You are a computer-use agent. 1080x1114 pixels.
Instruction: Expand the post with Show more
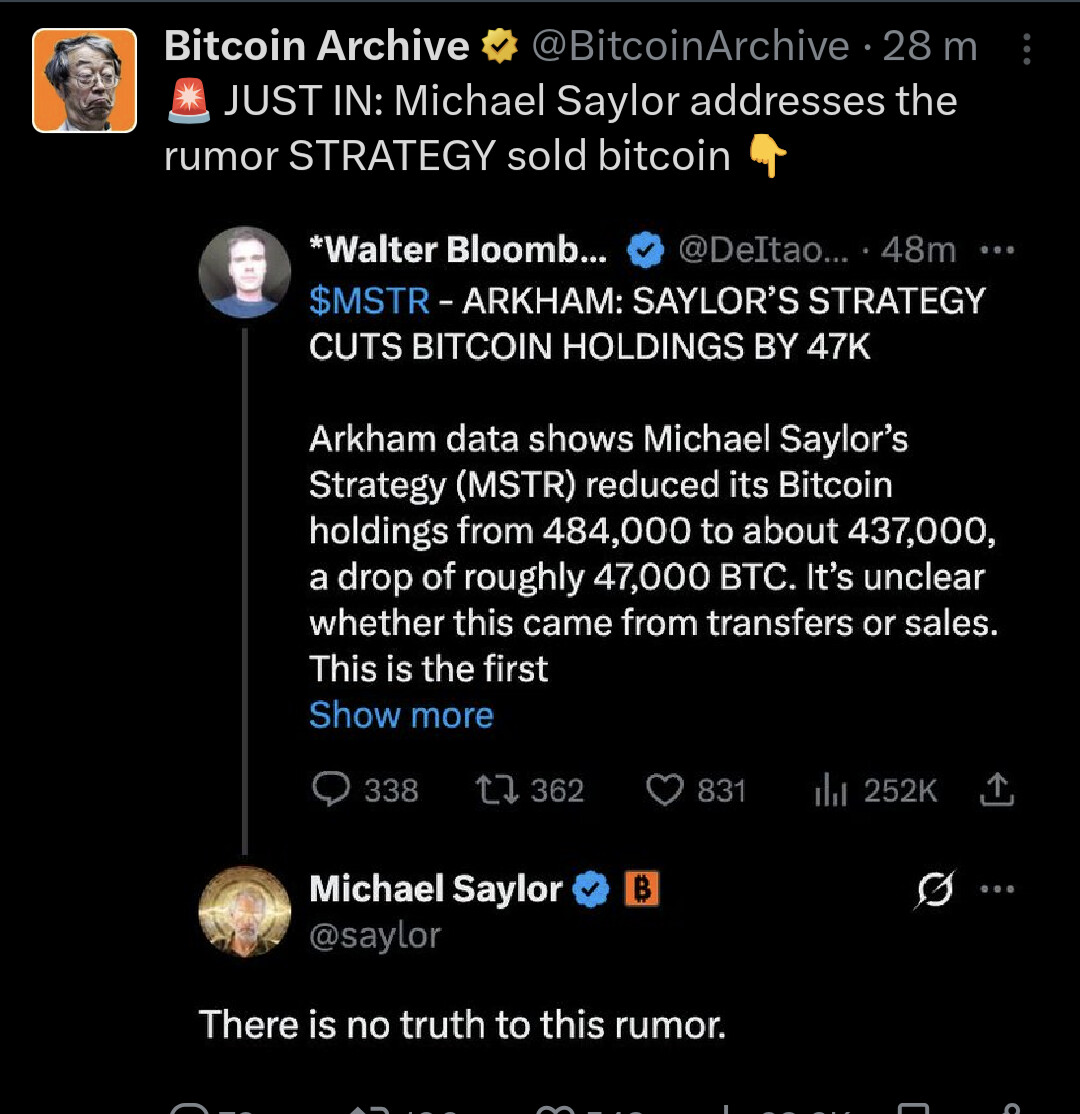click(401, 715)
